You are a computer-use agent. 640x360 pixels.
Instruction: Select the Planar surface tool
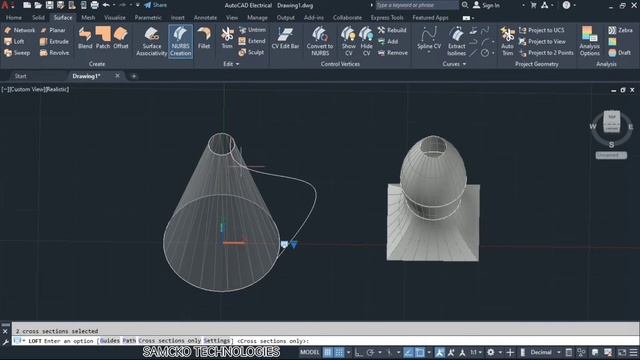coord(53,30)
